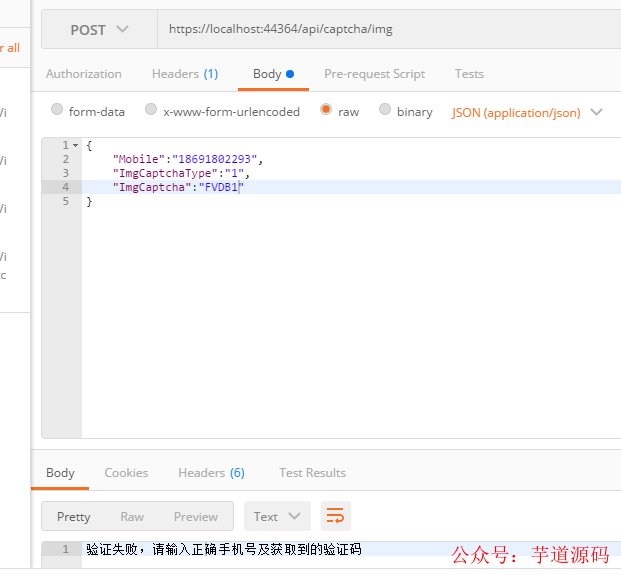Collapse the JSON block at line 1

tap(75, 145)
